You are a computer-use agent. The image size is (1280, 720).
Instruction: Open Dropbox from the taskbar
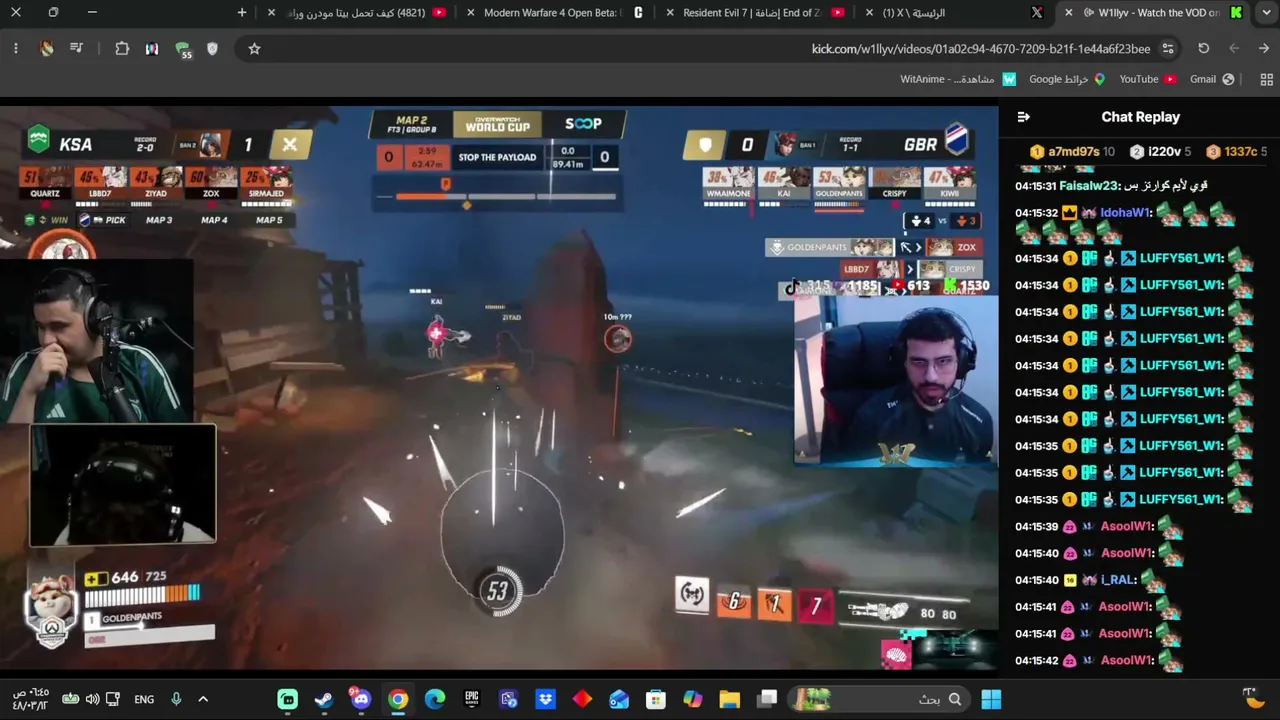coord(545,699)
